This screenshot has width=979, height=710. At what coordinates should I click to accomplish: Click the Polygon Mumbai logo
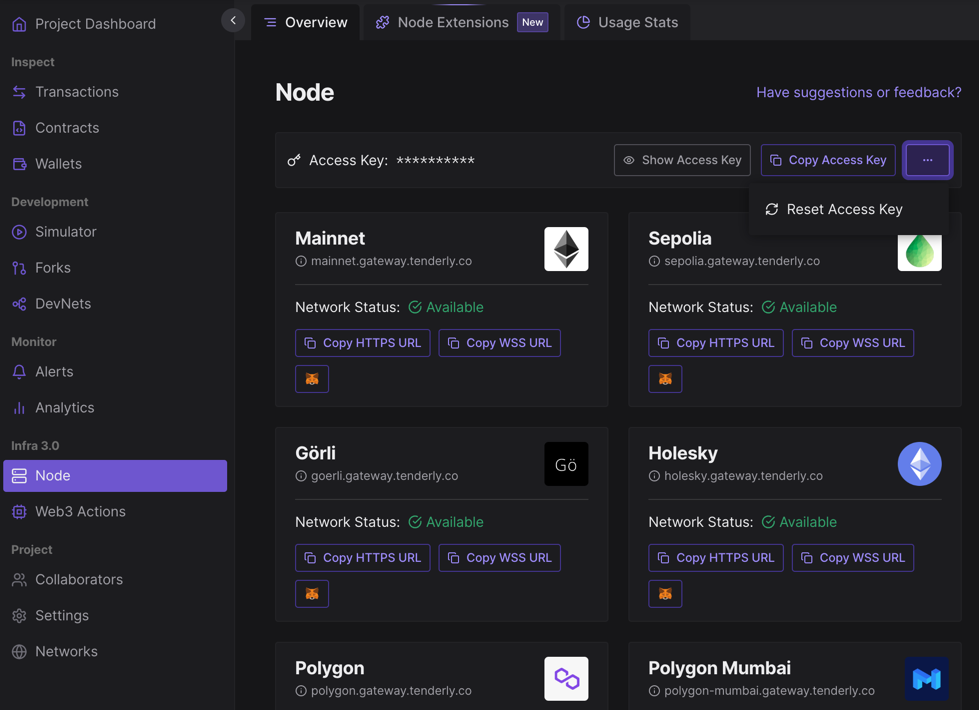coord(927,679)
